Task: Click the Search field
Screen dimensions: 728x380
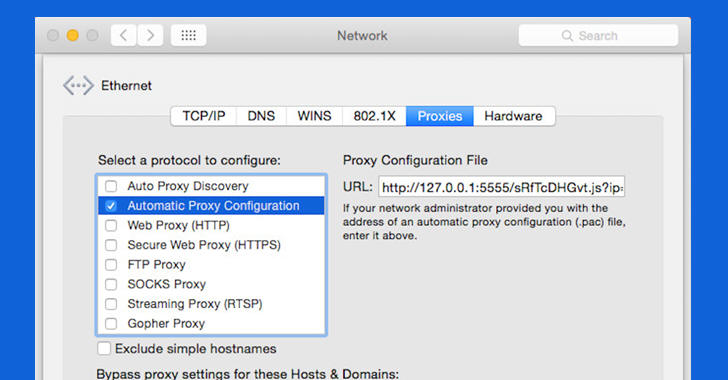Action: [598, 36]
